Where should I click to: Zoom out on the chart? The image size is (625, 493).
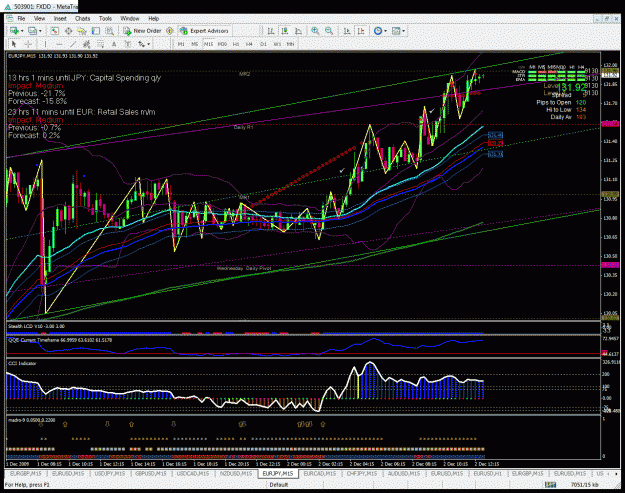tap(329, 31)
